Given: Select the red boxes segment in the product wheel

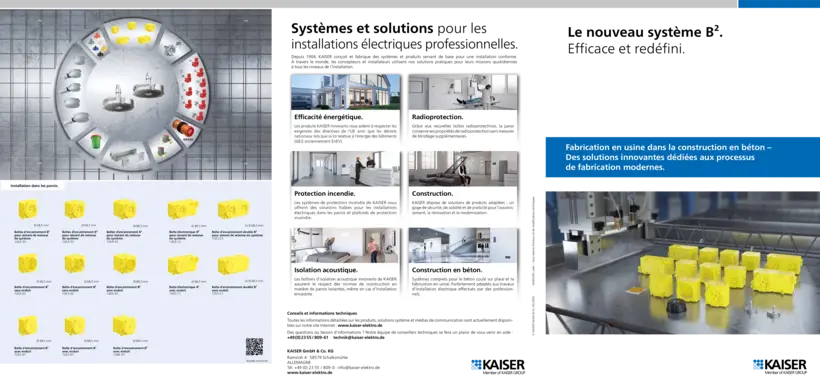Looking at the screenshot, I should pos(194,89).
